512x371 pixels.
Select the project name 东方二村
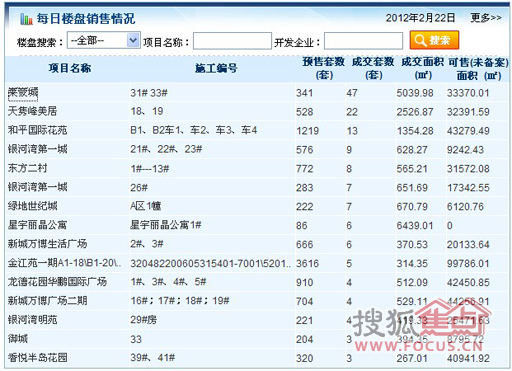[x=28, y=168]
